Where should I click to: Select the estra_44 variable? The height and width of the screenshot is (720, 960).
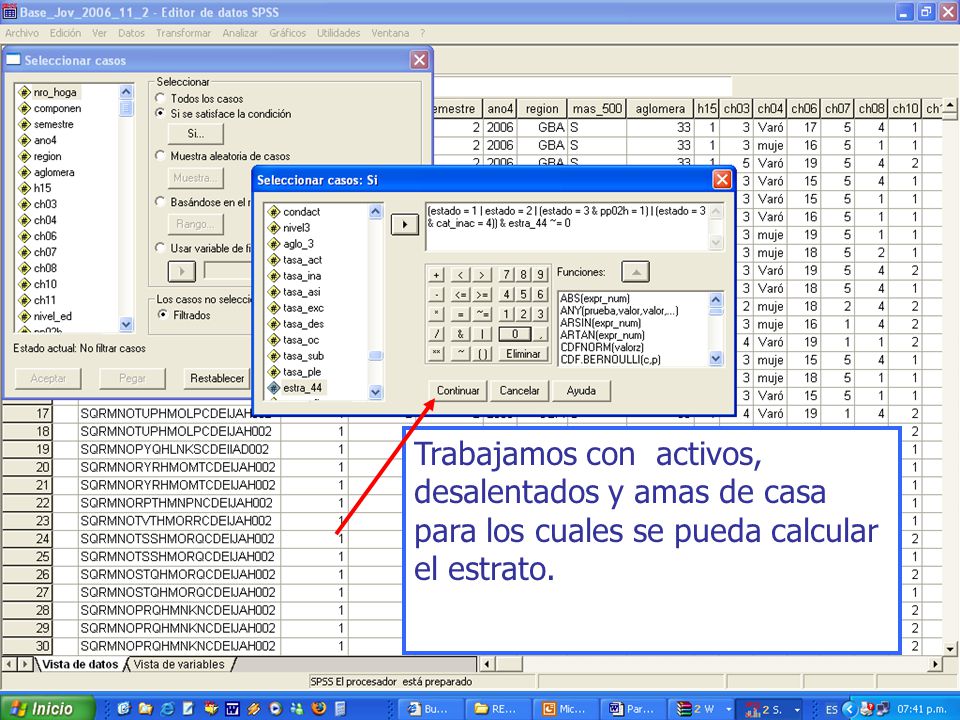click(x=302, y=388)
